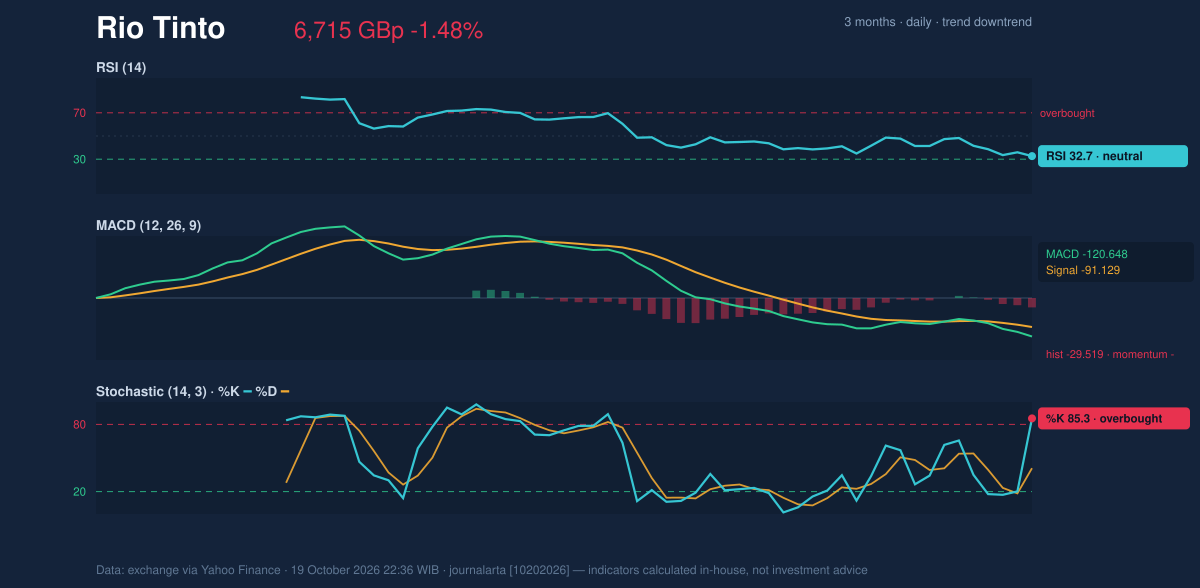Click the Rio Tinto title
Viewport: 1200px width, 588px height.
(161, 28)
